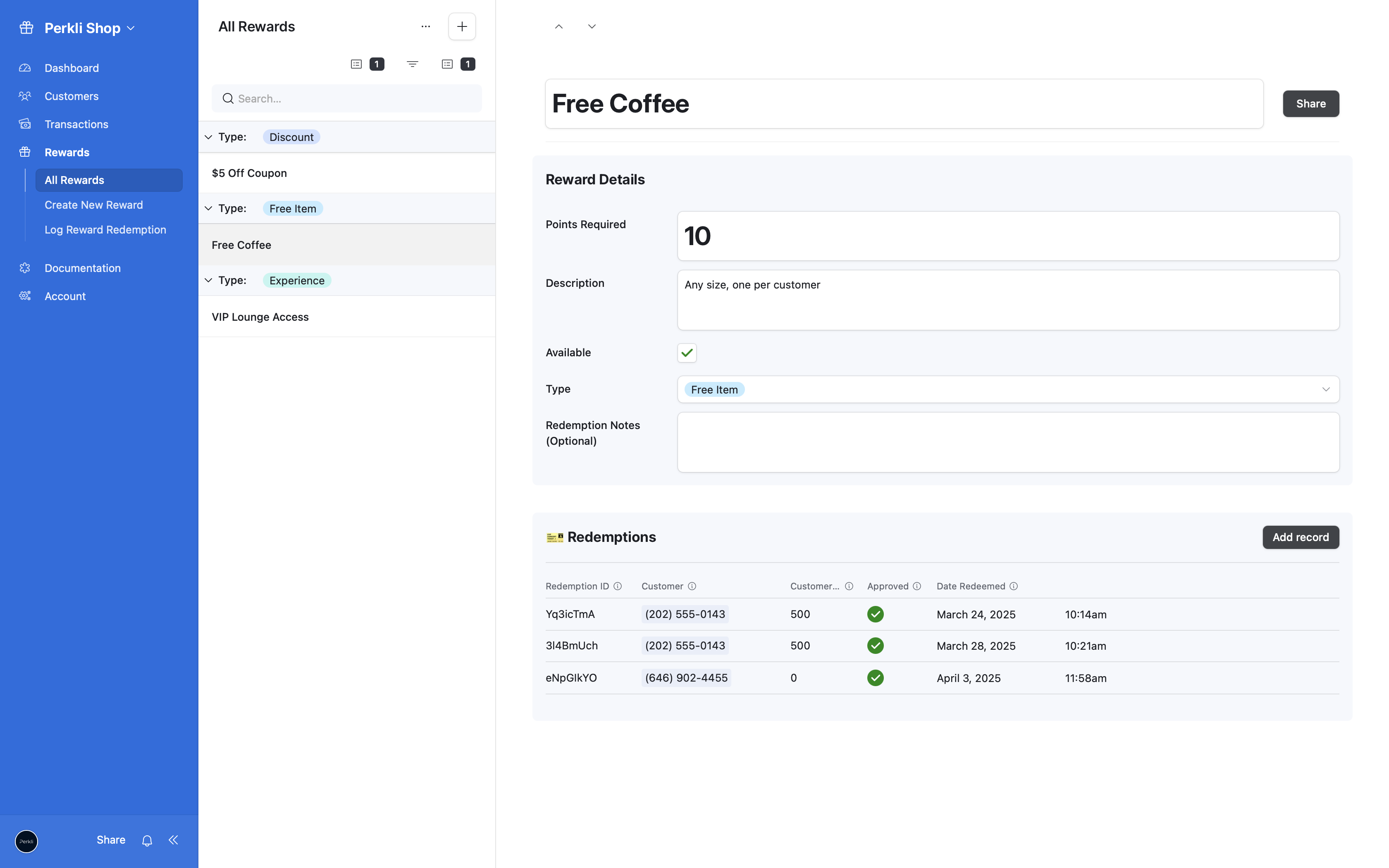Click info icon next to Date Redeemed

tap(1014, 586)
